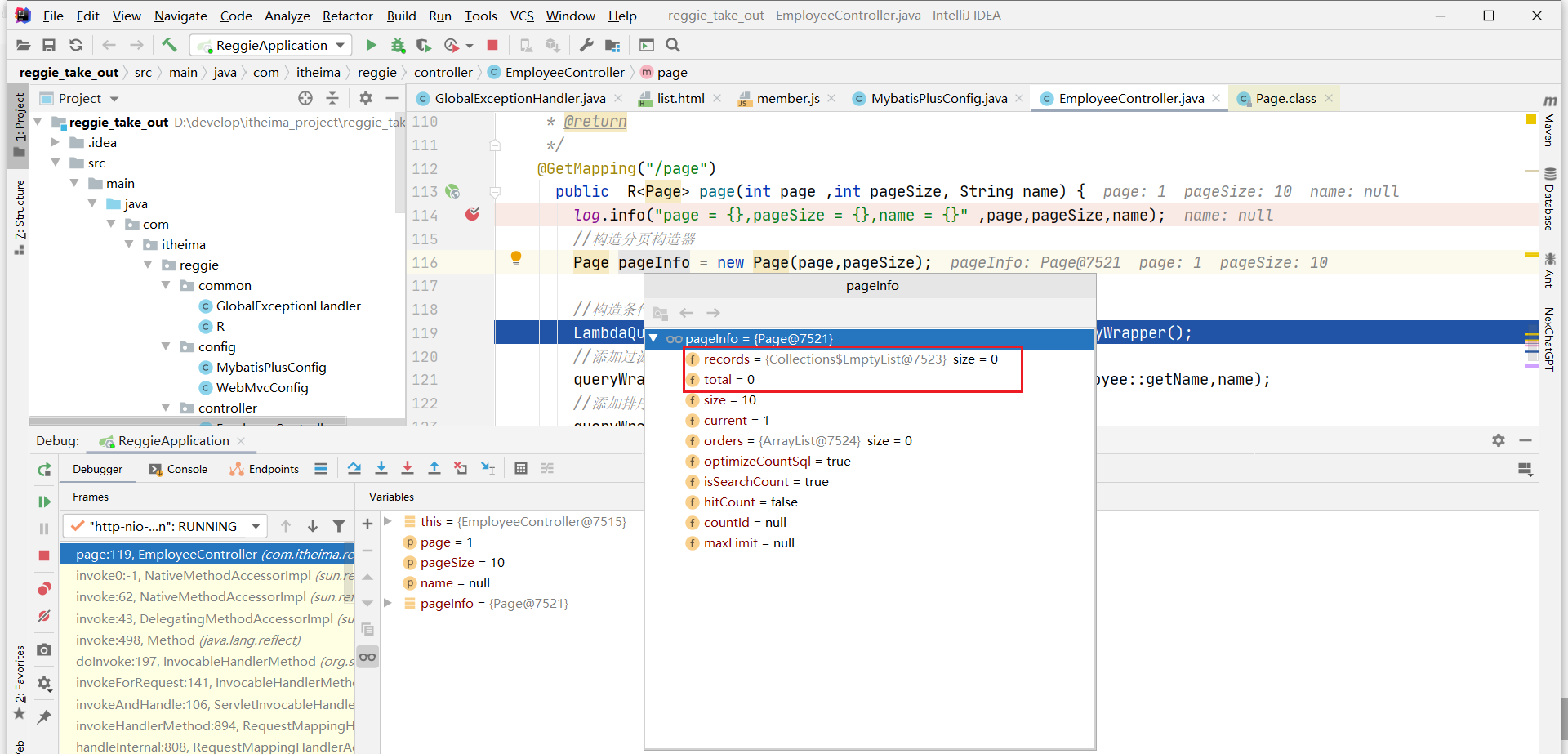Screen dimensions: 1568x754
Task: Click the reggie_take_out breadcrumb
Action: [69, 72]
